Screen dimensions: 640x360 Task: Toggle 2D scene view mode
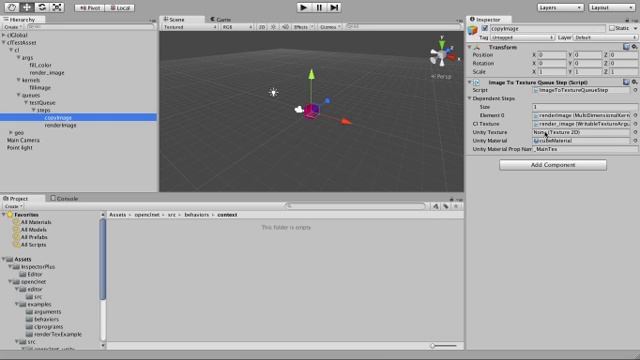[262, 27]
